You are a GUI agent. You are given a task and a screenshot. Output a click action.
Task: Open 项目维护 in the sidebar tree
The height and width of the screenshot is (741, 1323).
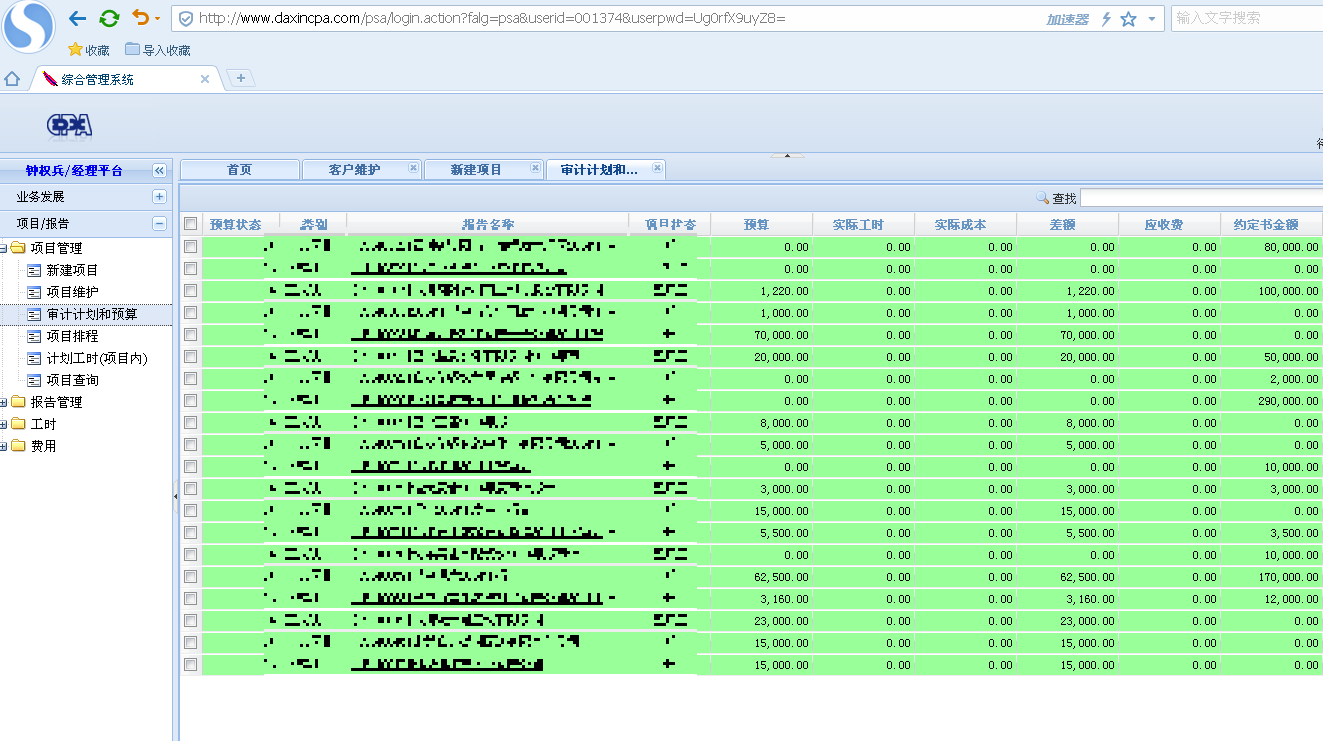[73, 292]
